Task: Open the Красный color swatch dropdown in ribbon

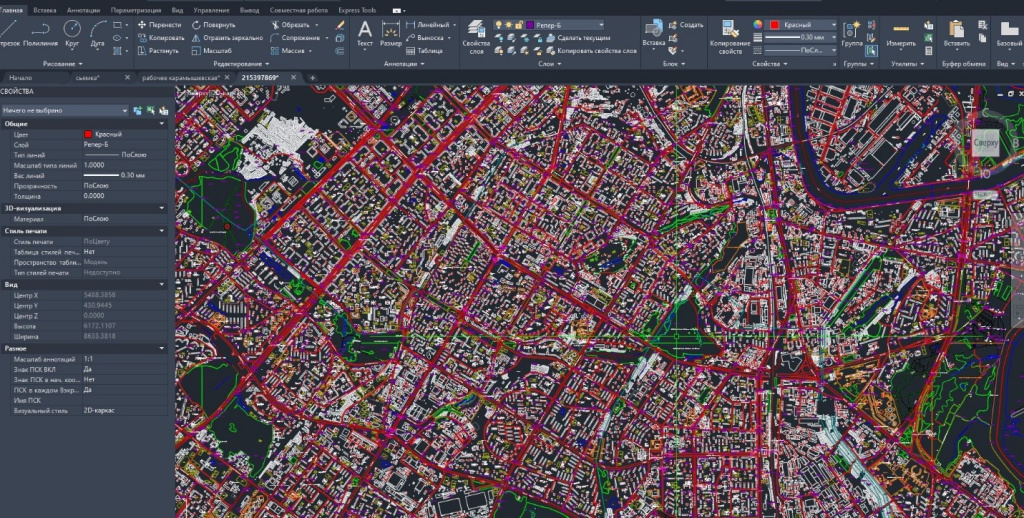Action: pyautogui.click(x=803, y=25)
